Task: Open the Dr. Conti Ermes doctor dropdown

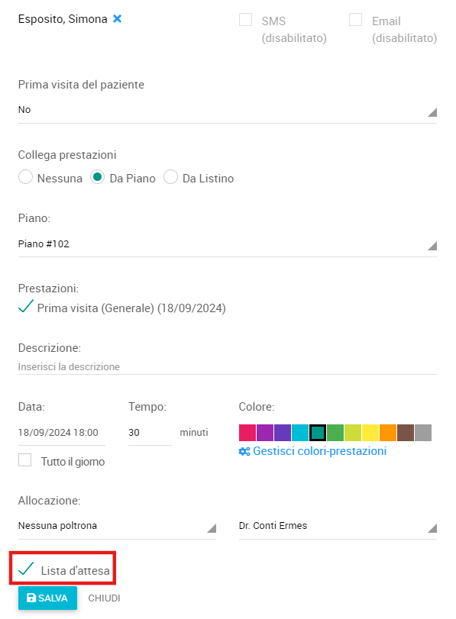Action: click(x=338, y=526)
